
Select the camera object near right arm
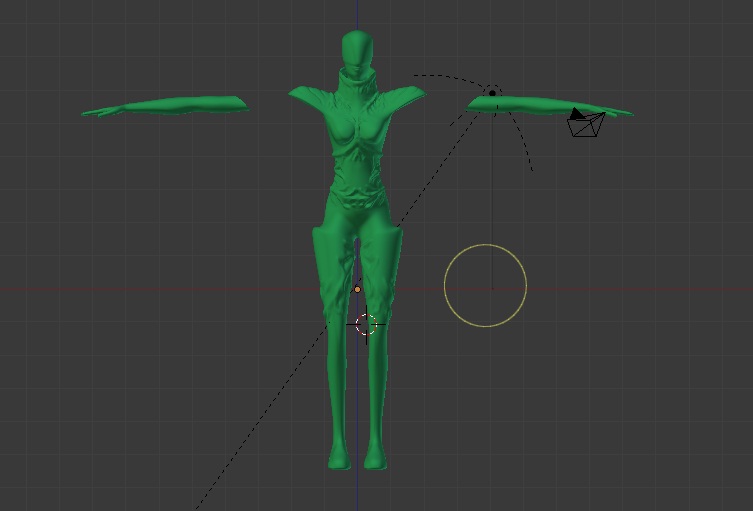(x=586, y=122)
